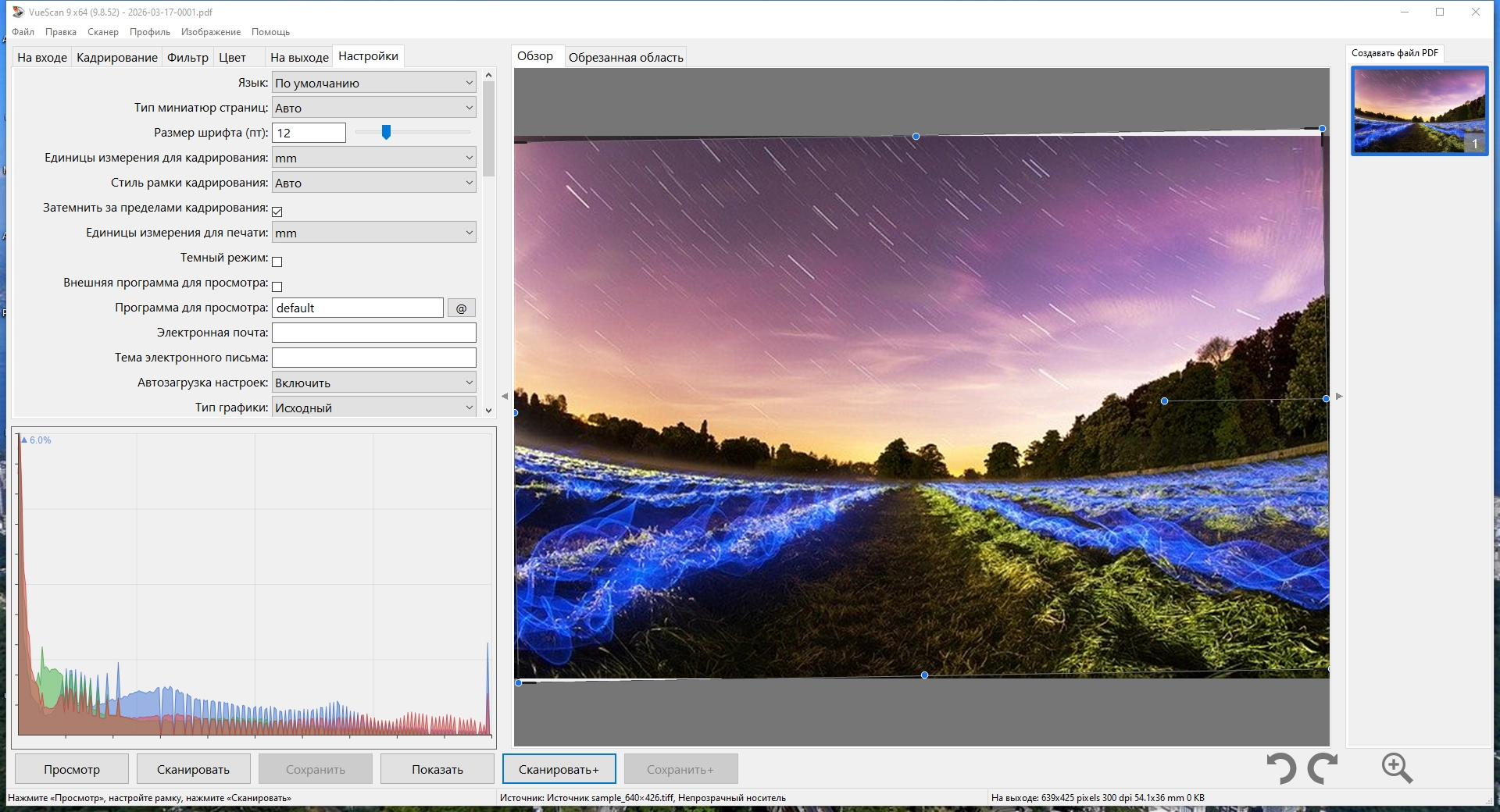
Task: Enable the 'Темный режим' checkbox
Action: 277,262
